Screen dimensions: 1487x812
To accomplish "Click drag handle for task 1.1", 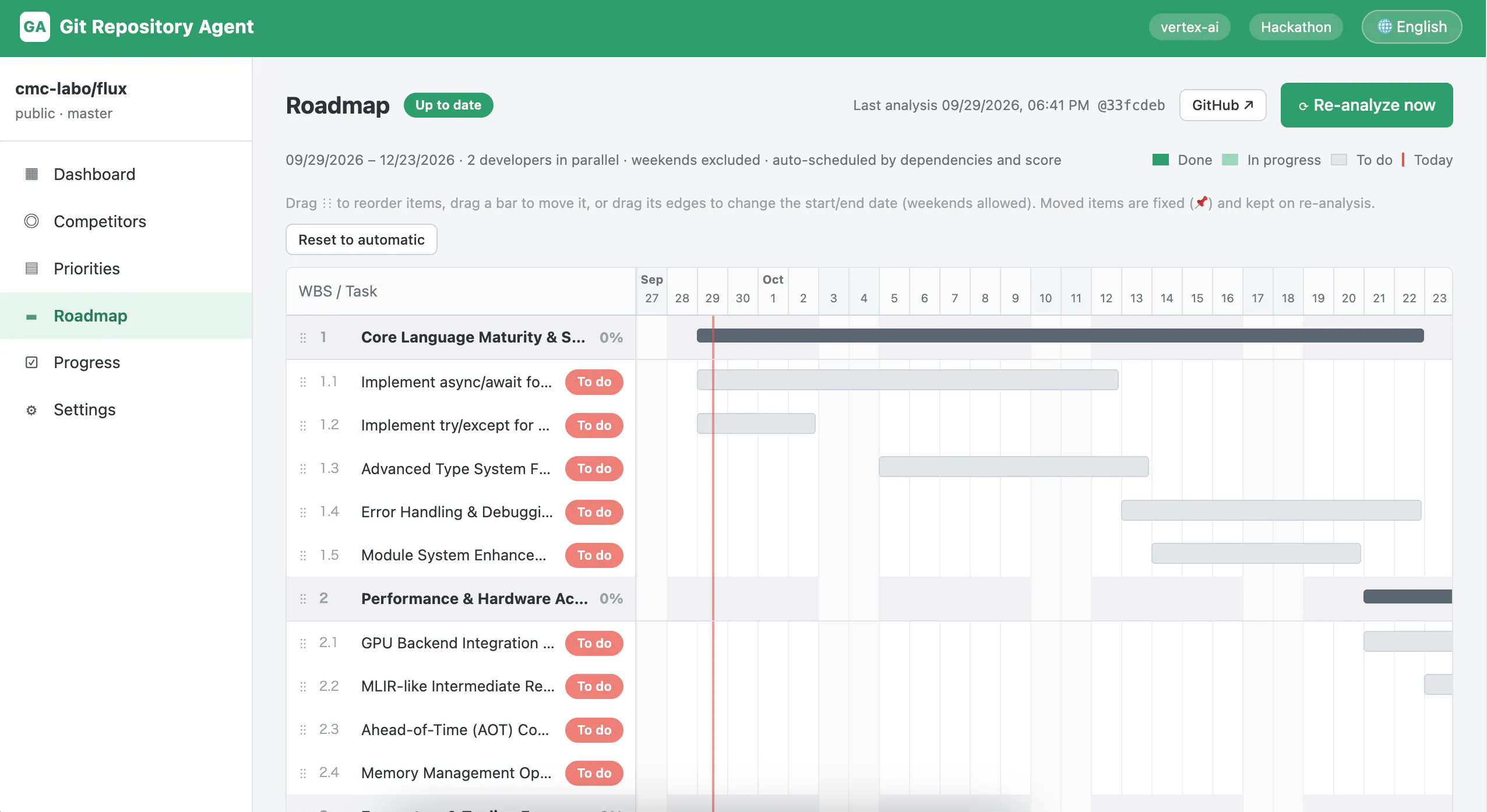I will point(303,382).
